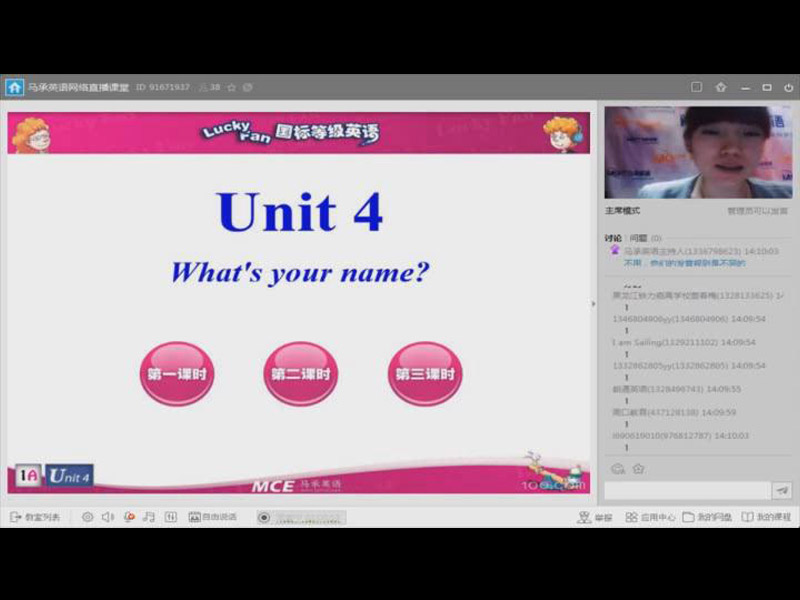Mute the speaker volume icon
The image size is (800, 600).
[x=107, y=517]
